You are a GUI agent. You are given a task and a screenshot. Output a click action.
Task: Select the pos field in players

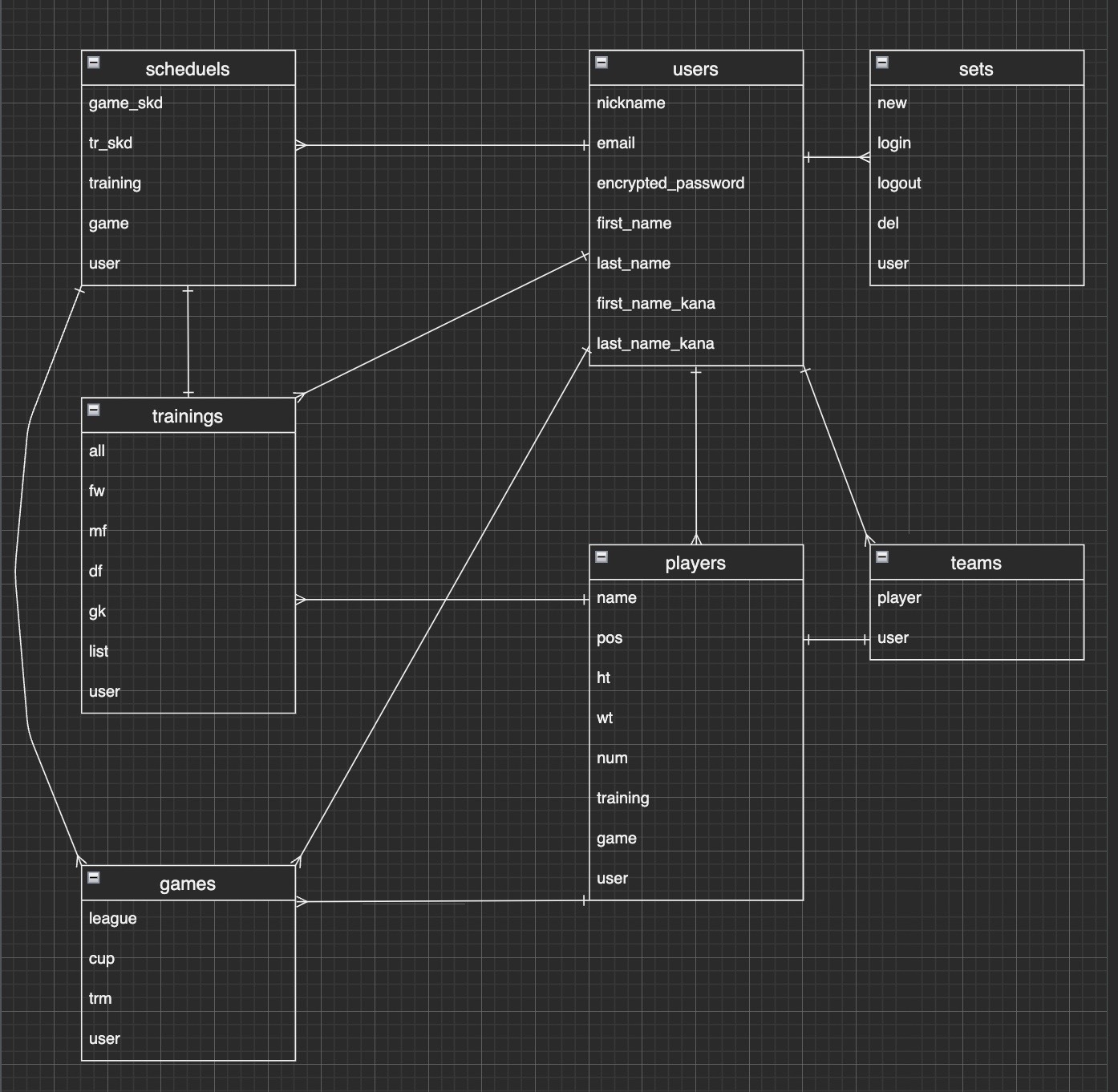(610, 637)
